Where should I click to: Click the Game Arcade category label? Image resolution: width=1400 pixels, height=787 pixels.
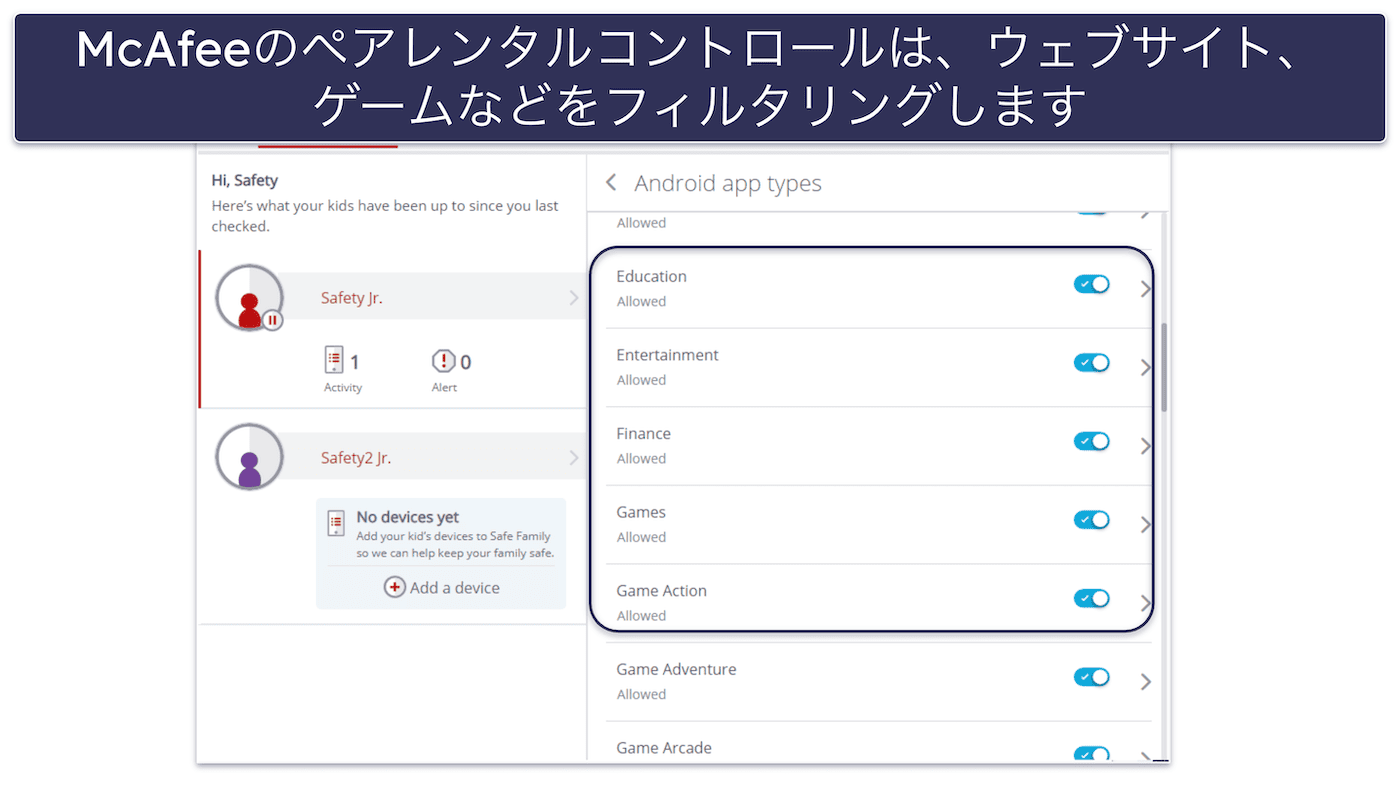click(x=664, y=748)
